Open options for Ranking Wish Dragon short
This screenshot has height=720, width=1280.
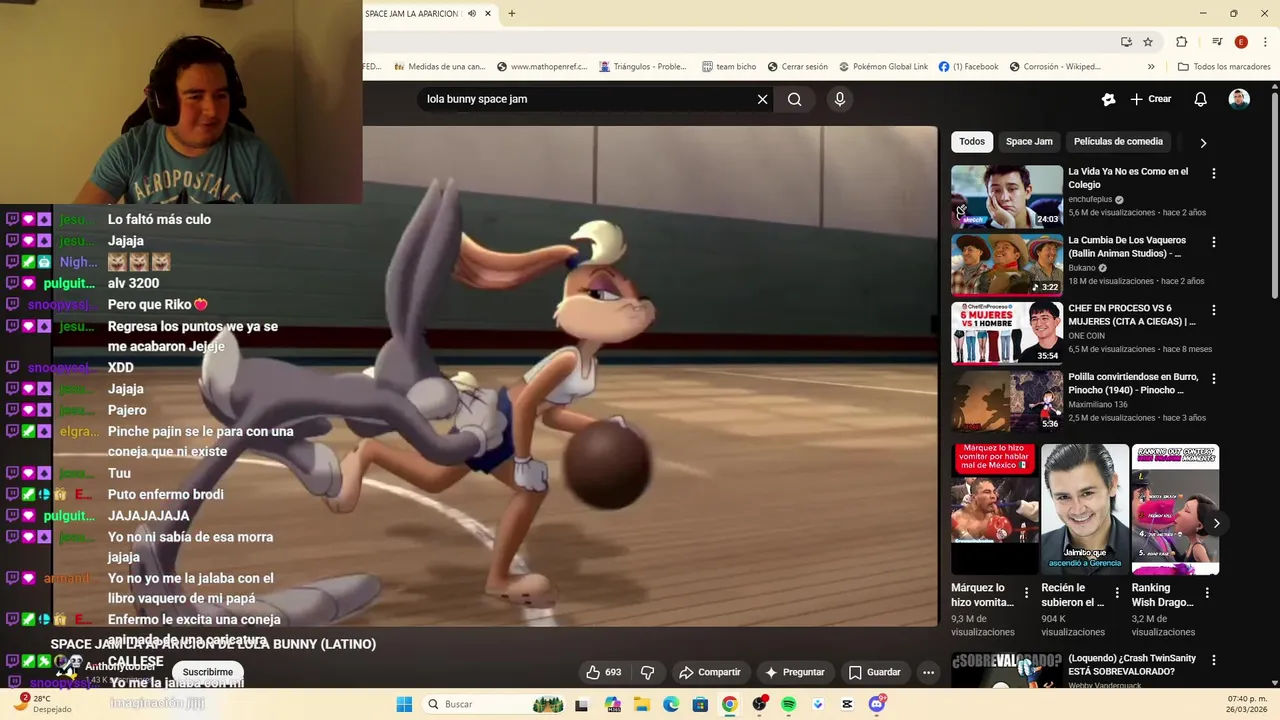point(1207,593)
